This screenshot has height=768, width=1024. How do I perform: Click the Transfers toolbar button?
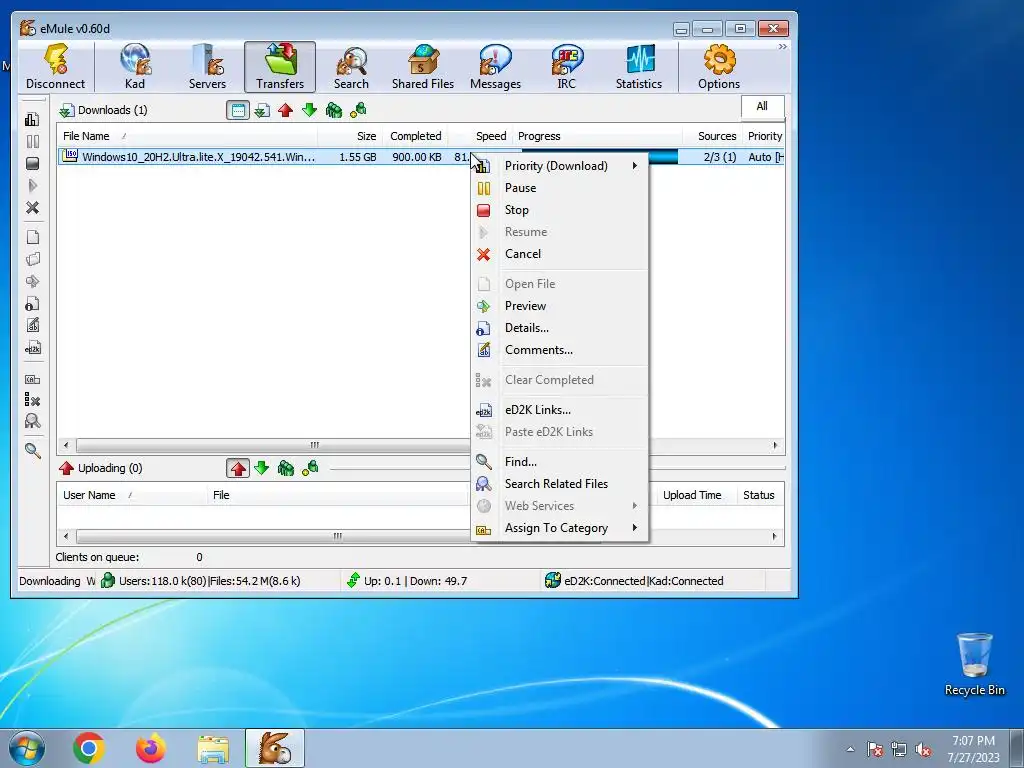coord(280,67)
